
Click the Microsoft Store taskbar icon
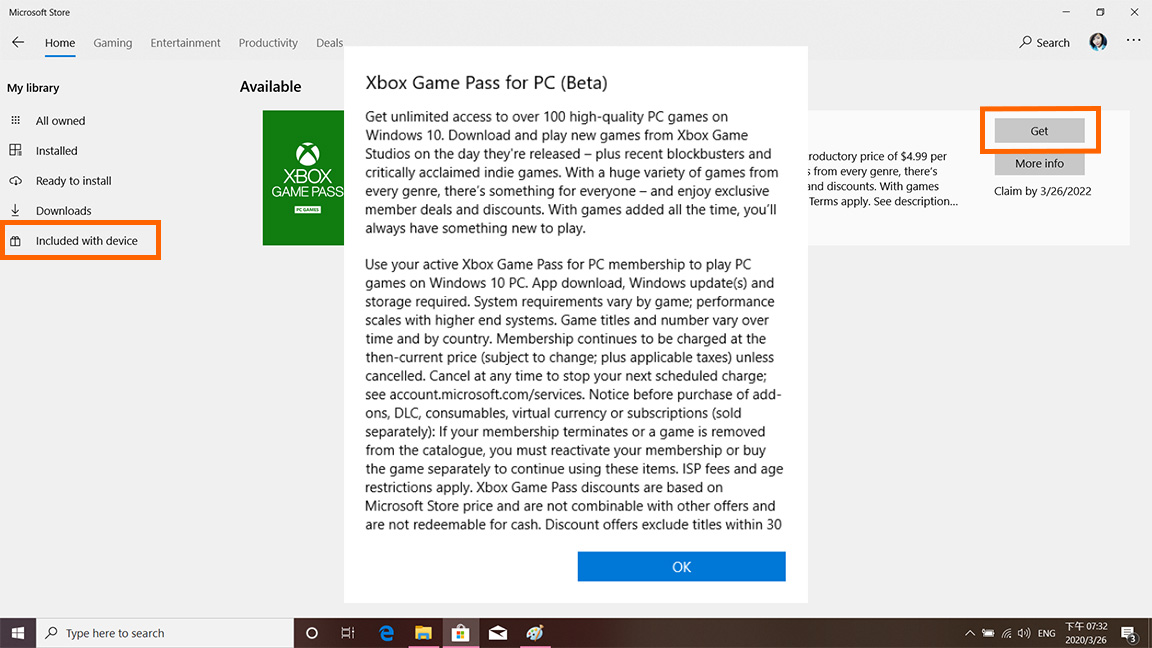[x=461, y=633]
